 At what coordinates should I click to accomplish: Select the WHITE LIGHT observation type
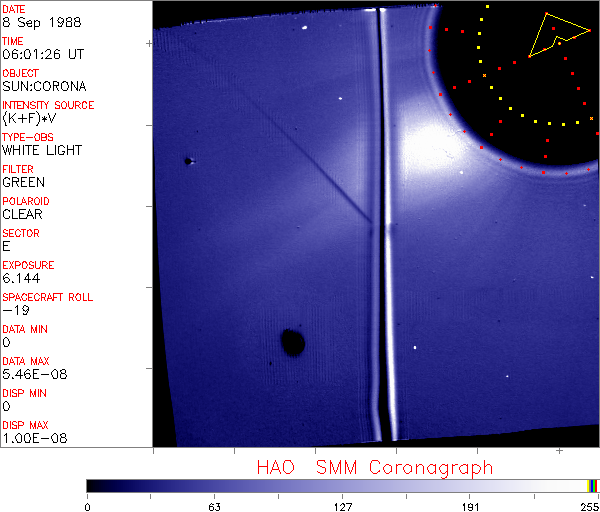tap(42, 150)
